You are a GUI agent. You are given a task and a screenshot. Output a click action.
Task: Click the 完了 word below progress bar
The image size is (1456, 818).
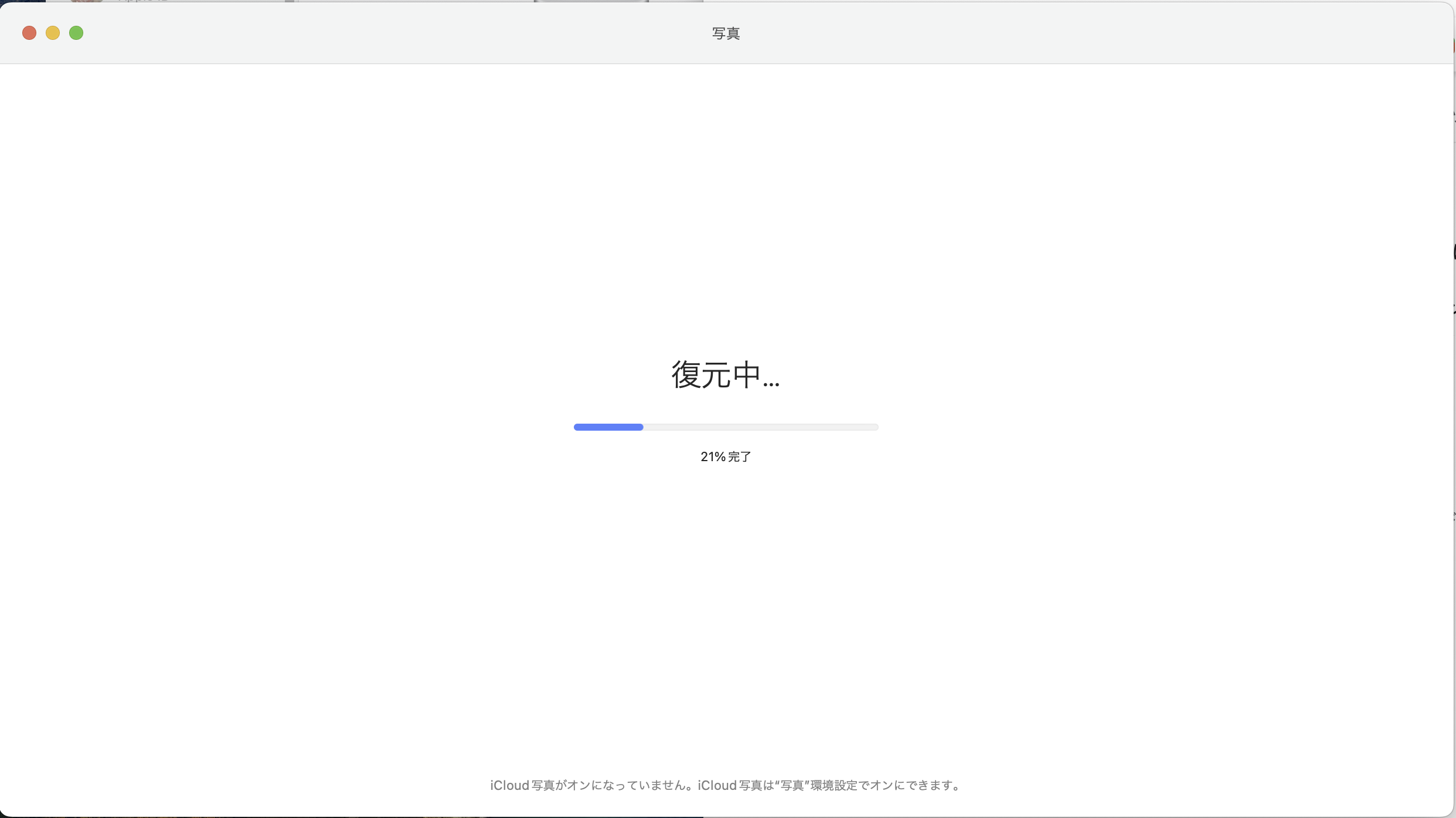click(740, 456)
